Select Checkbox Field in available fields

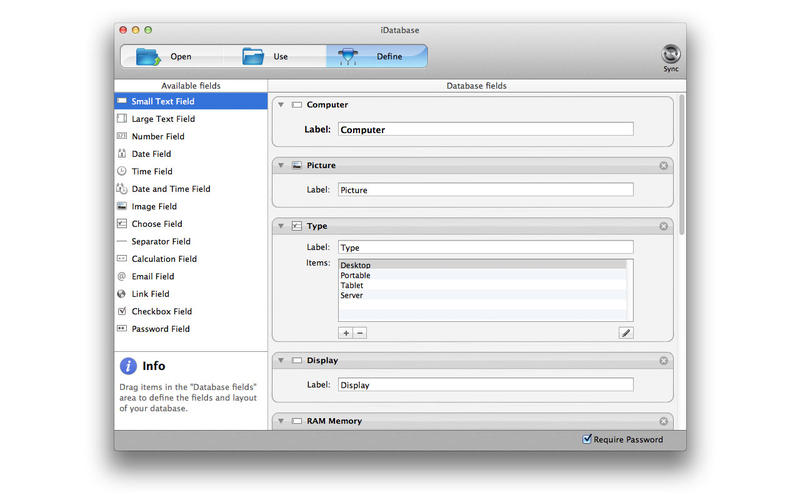coord(161,311)
